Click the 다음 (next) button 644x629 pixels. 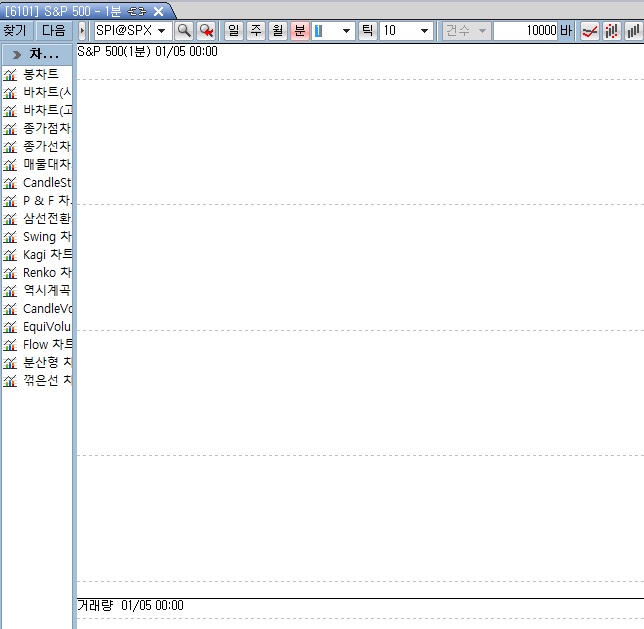pos(54,31)
